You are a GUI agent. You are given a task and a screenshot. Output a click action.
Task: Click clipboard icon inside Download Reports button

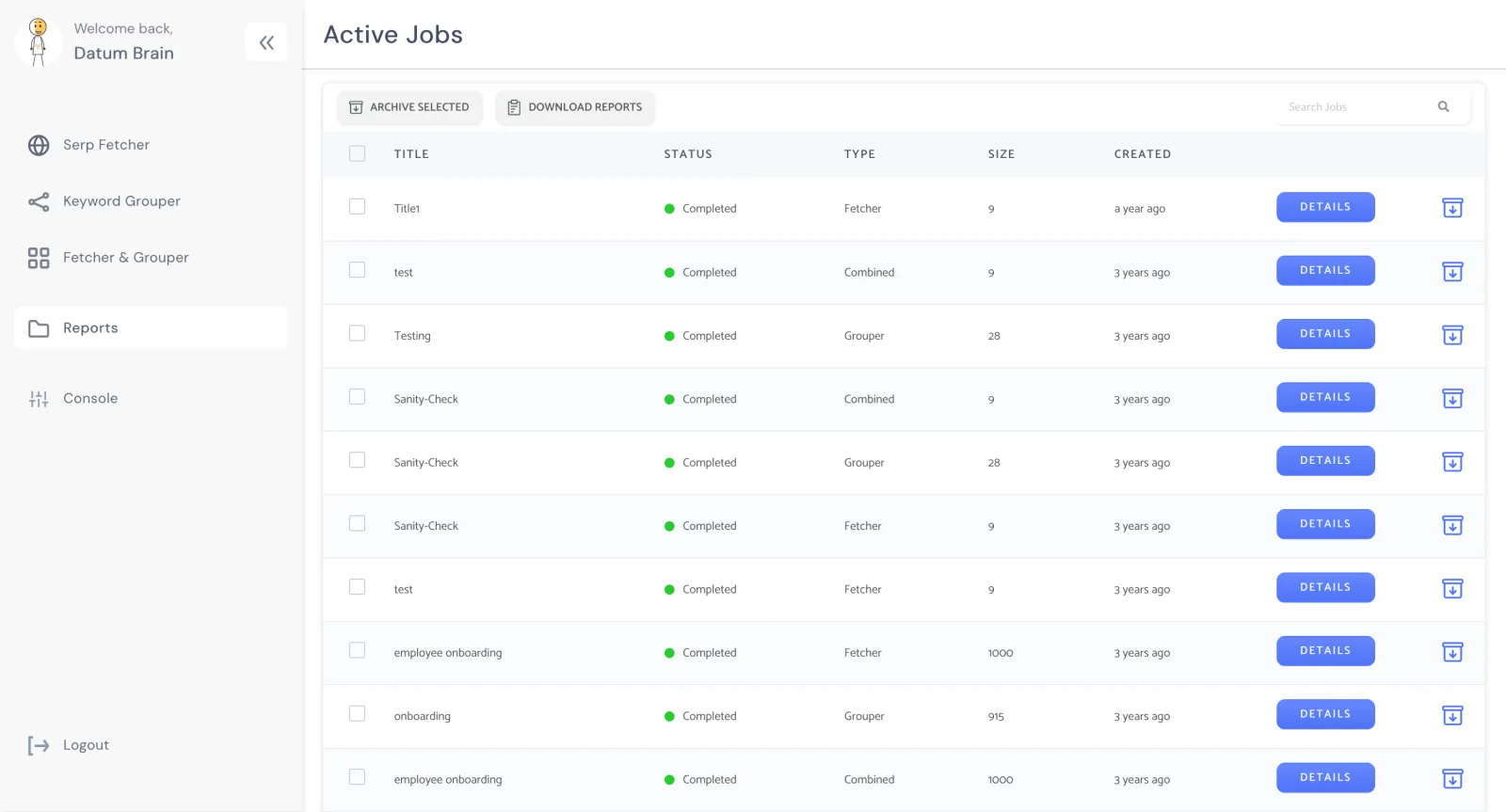click(x=514, y=107)
